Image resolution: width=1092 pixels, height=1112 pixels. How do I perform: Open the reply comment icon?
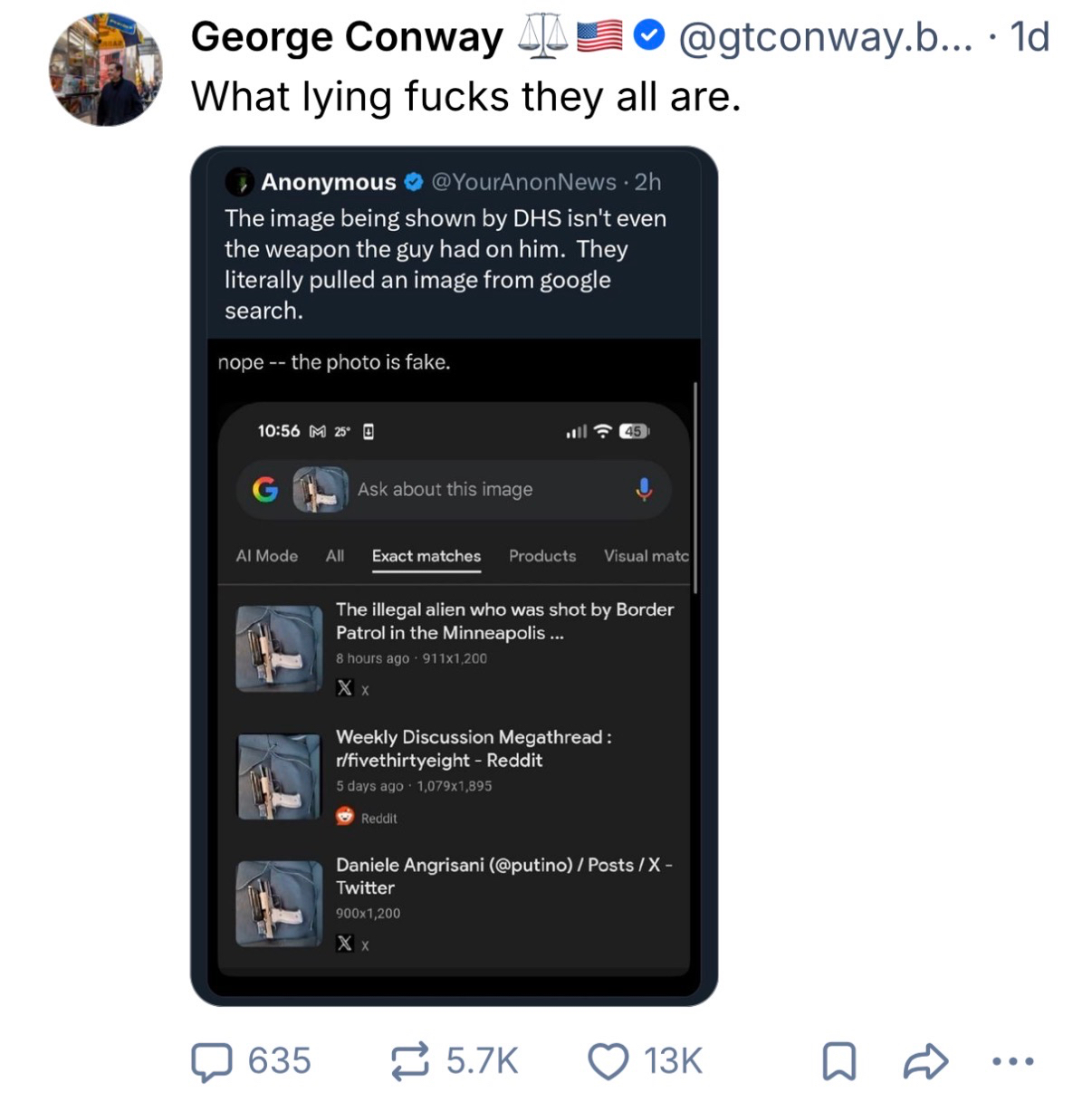click(x=212, y=1061)
